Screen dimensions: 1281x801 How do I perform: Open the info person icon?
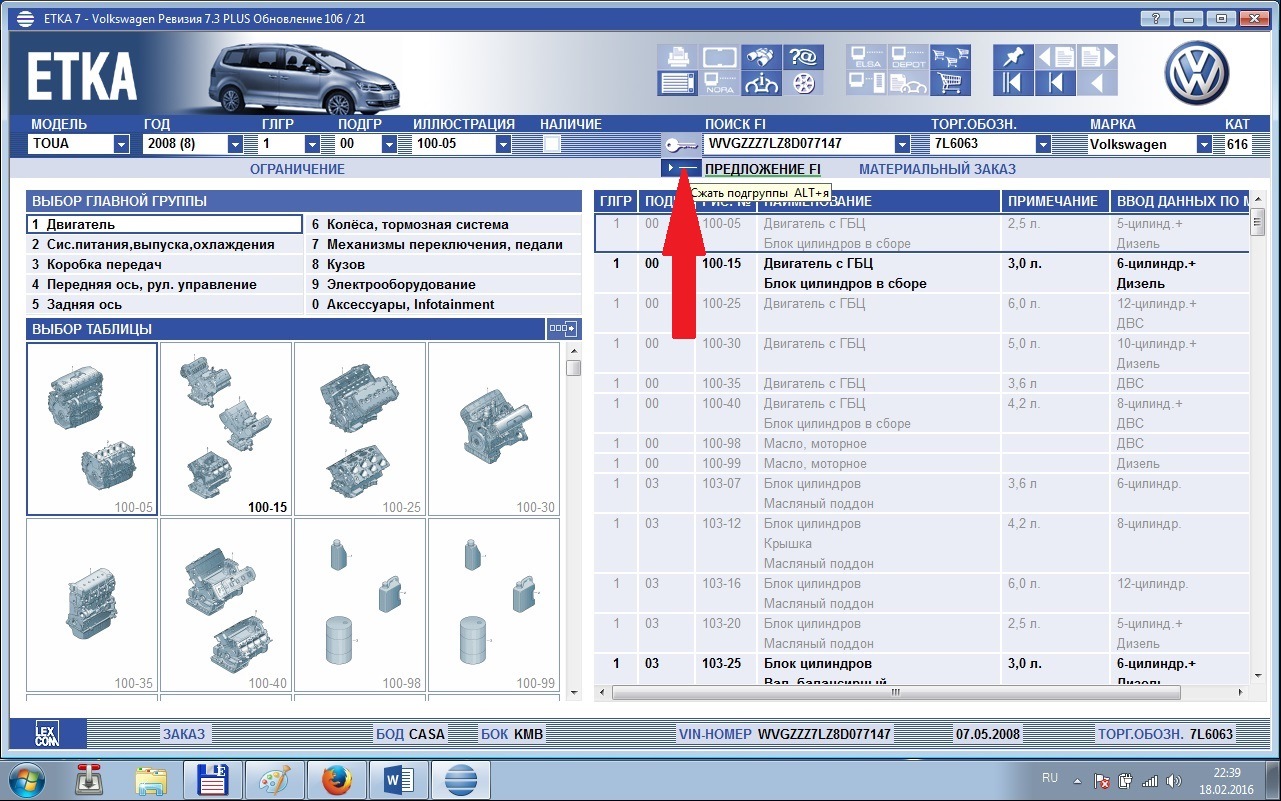tap(761, 83)
